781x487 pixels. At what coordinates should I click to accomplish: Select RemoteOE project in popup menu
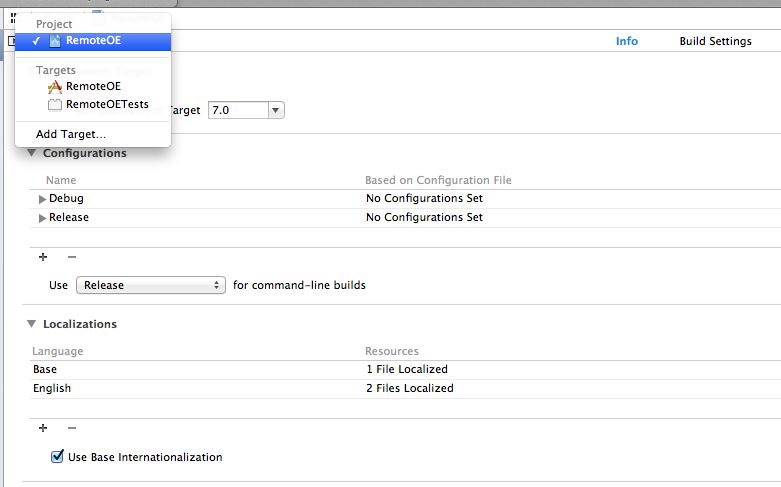(93, 41)
